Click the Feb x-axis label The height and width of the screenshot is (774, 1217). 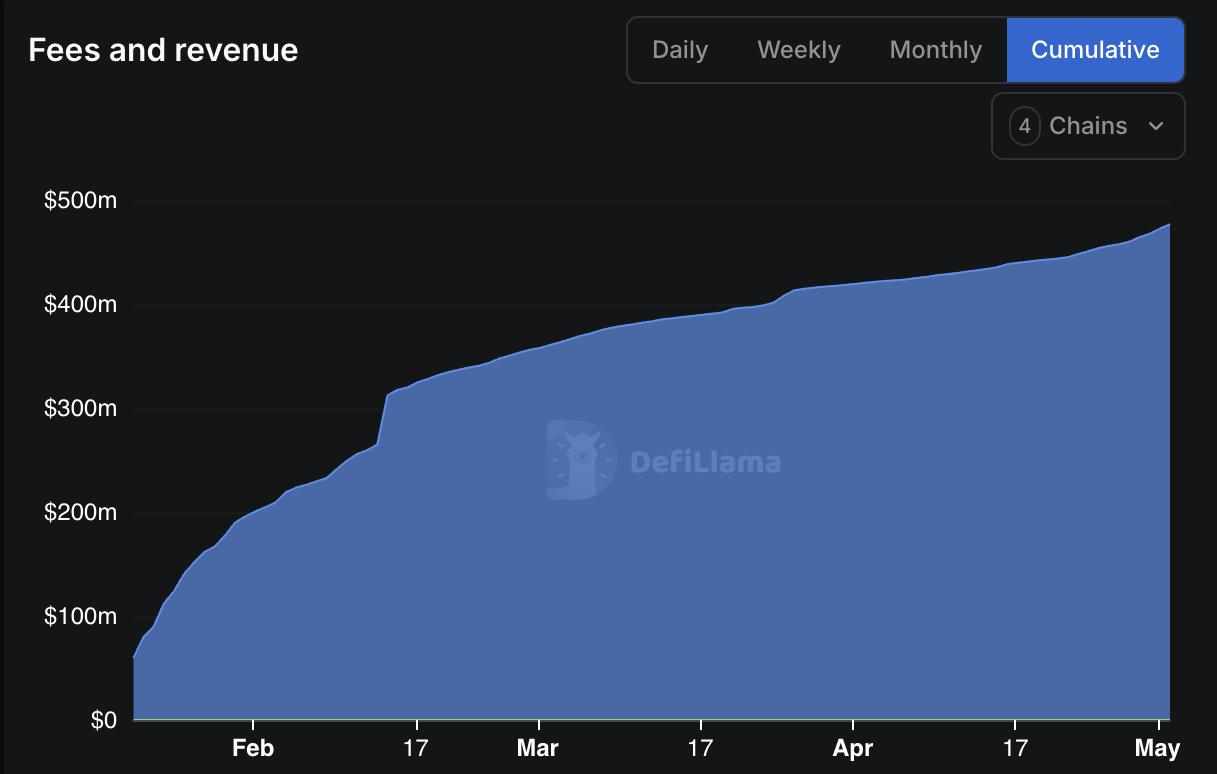(x=253, y=747)
